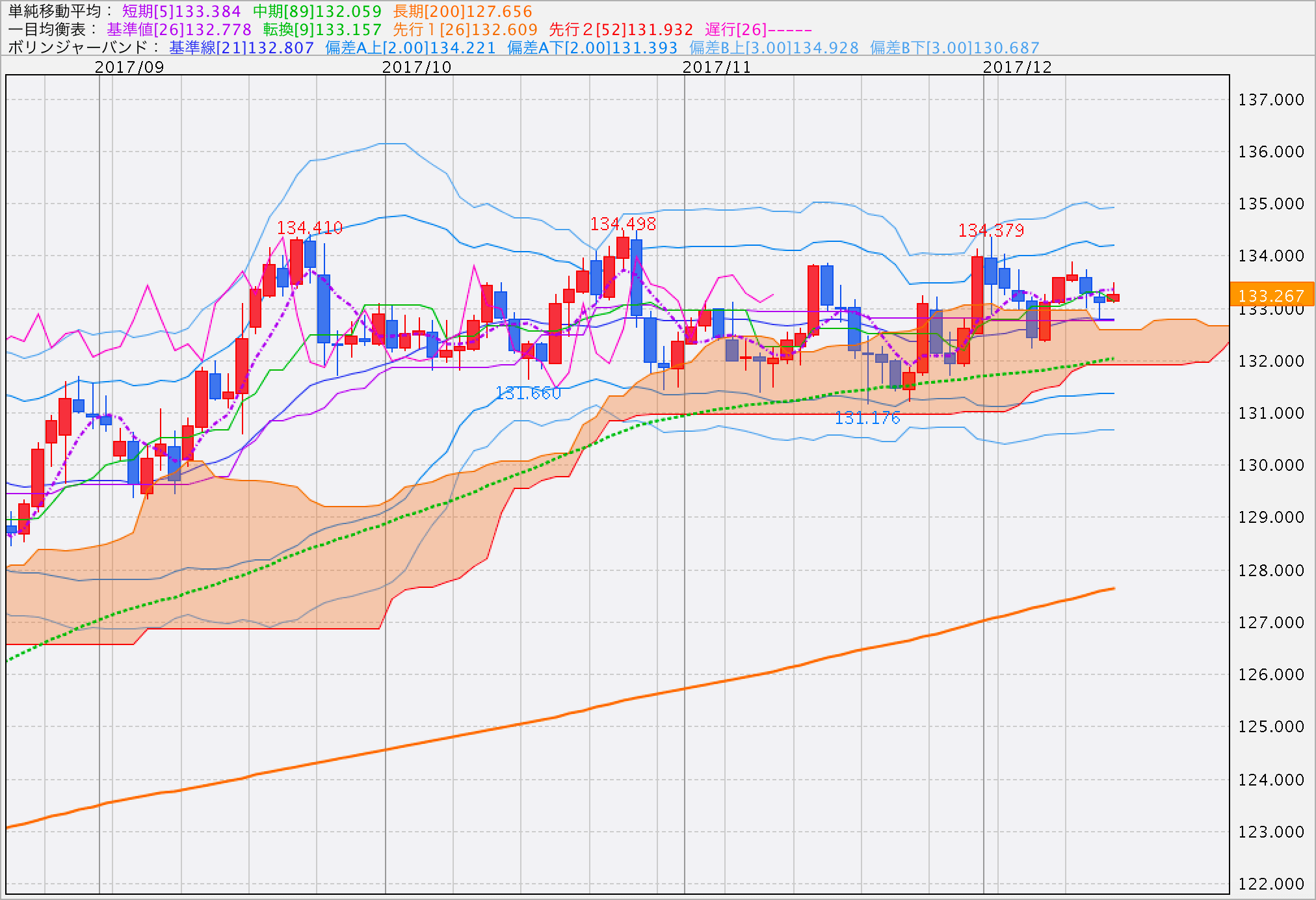
Task: Click the conversion line label 転換[9]133.157
Action: [x=322, y=29]
